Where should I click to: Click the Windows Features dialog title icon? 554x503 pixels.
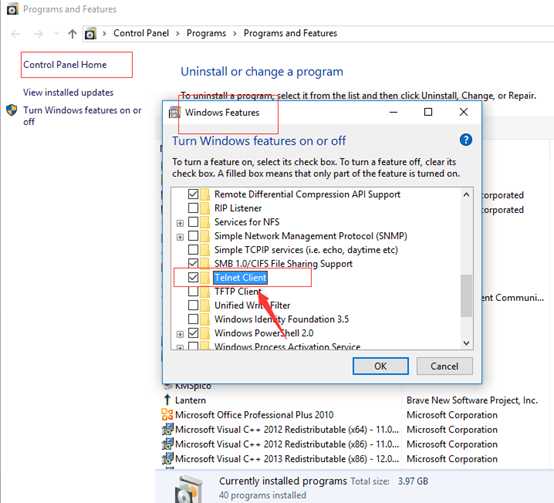[174, 112]
